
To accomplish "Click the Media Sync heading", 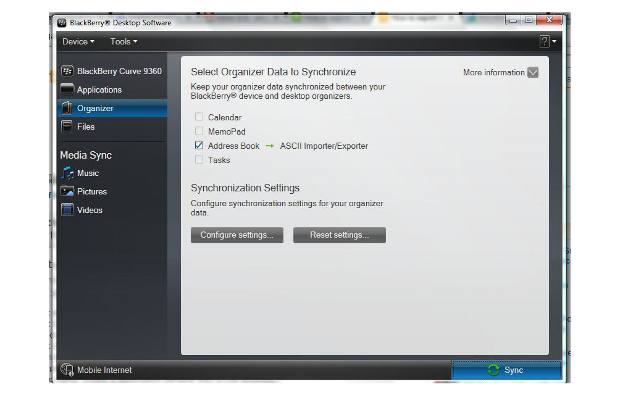I will pos(86,155).
